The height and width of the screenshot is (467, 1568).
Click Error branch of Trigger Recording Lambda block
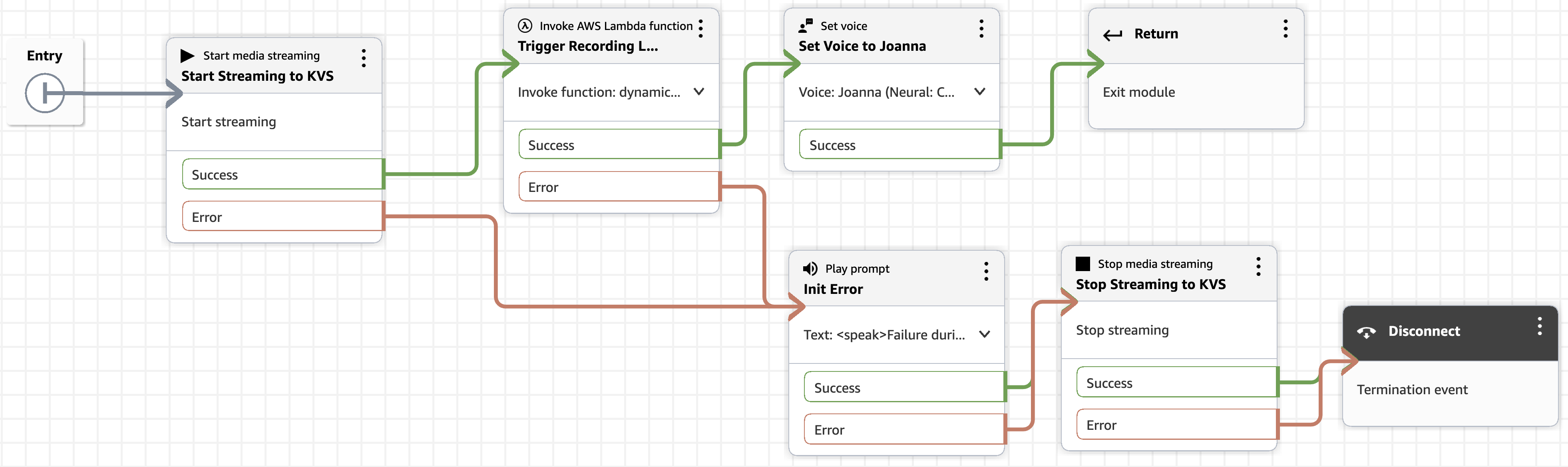click(619, 187)
